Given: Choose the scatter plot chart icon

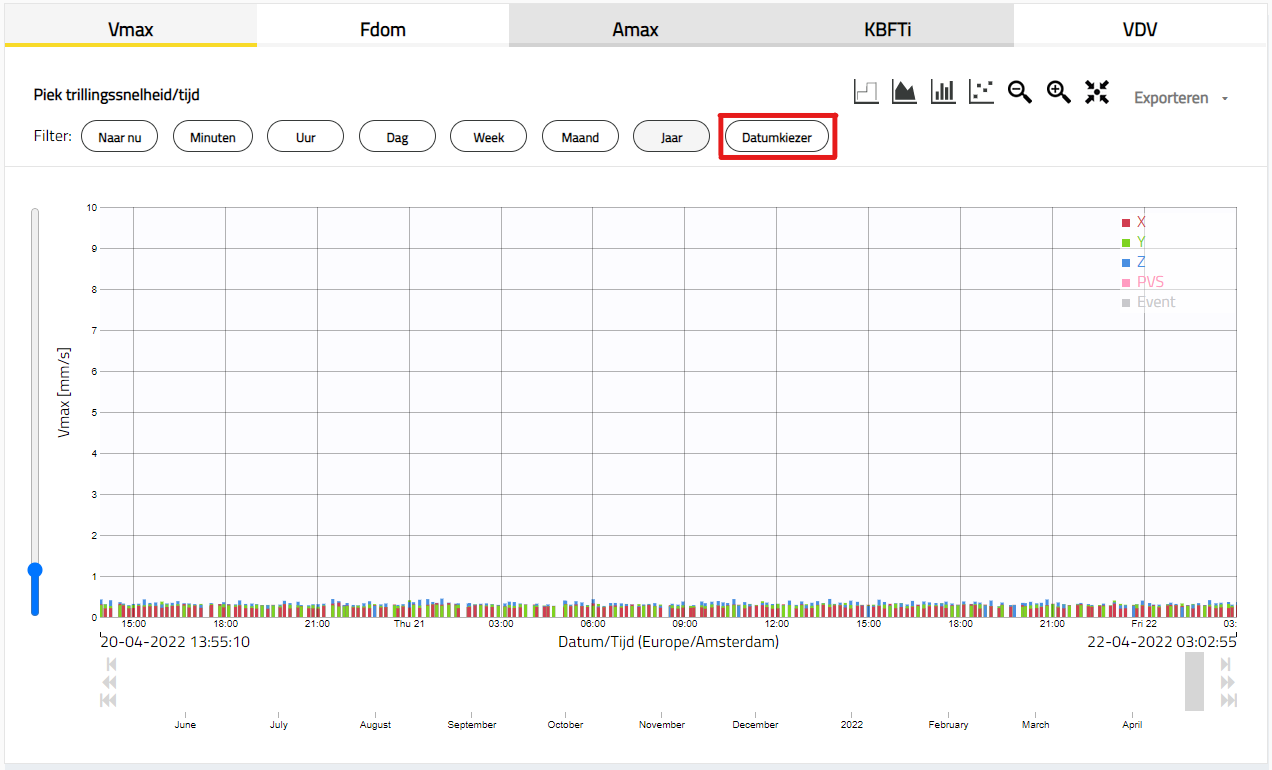Looking at the screenshot, I should [x=981, y=92].
